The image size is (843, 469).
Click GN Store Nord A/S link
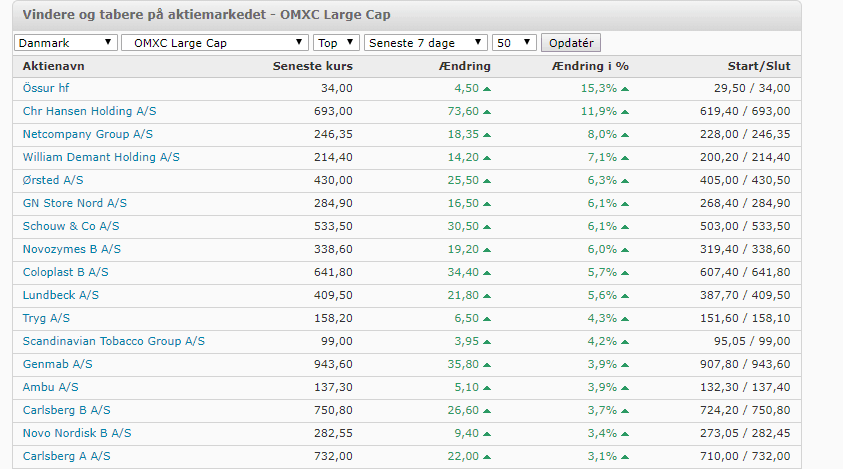(x=75, y=203)
